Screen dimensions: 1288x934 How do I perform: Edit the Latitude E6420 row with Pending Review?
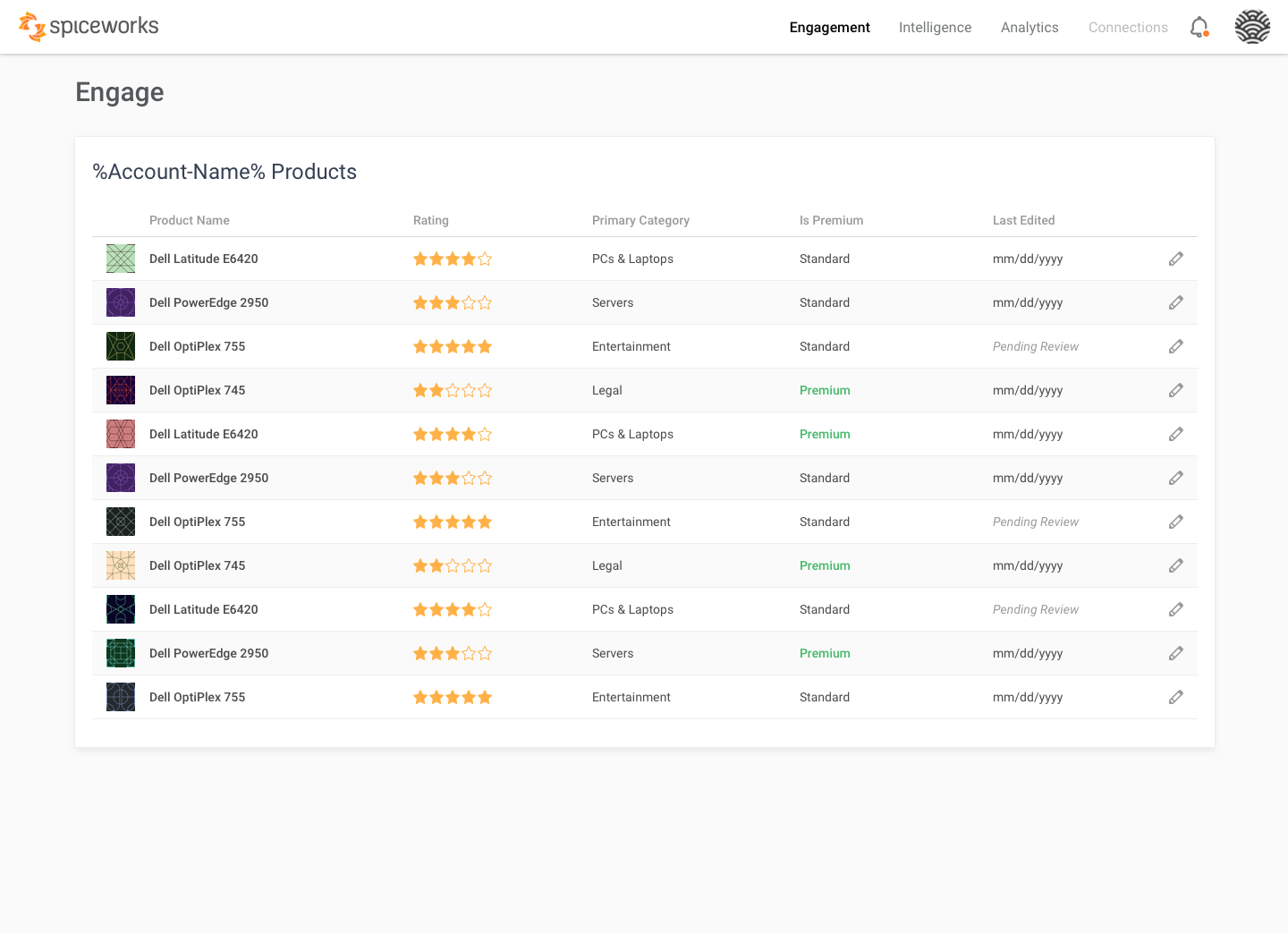pyautogui.click(x=1176, y=609)
